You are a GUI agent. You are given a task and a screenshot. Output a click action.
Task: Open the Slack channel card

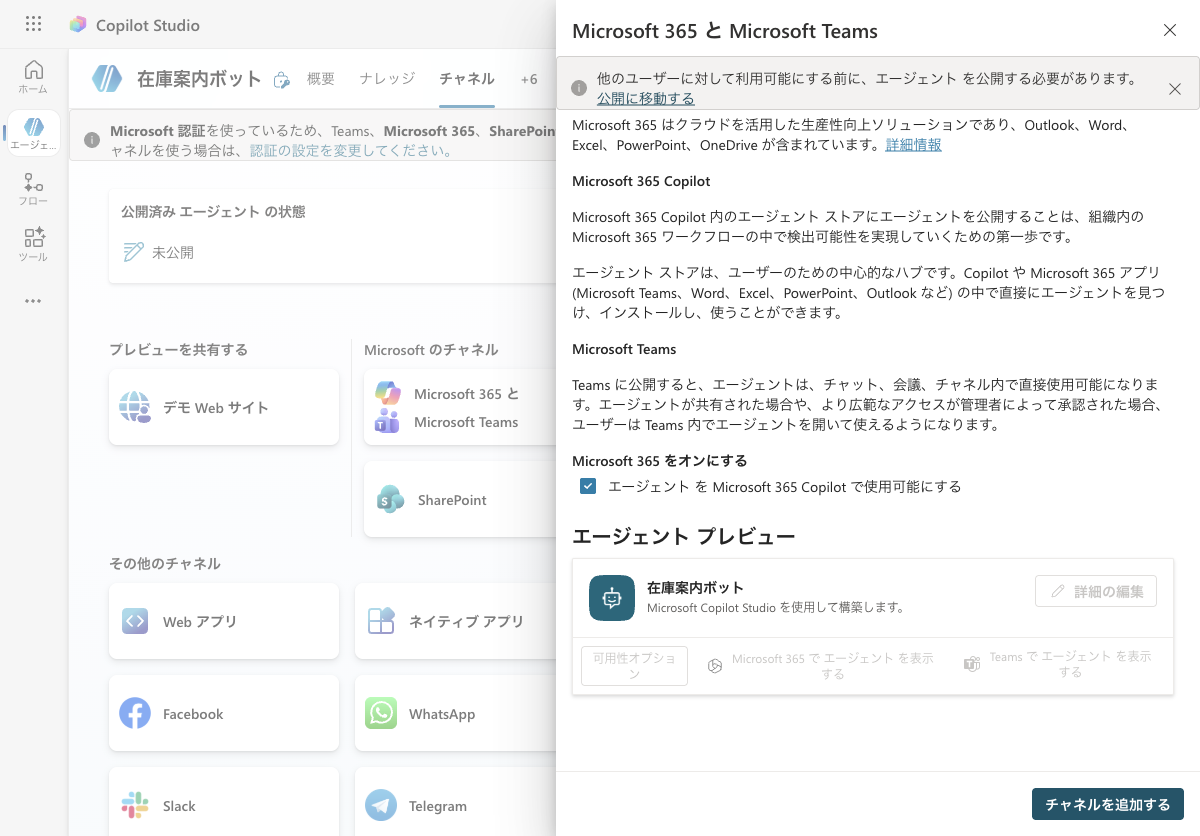tap(224, 802)
